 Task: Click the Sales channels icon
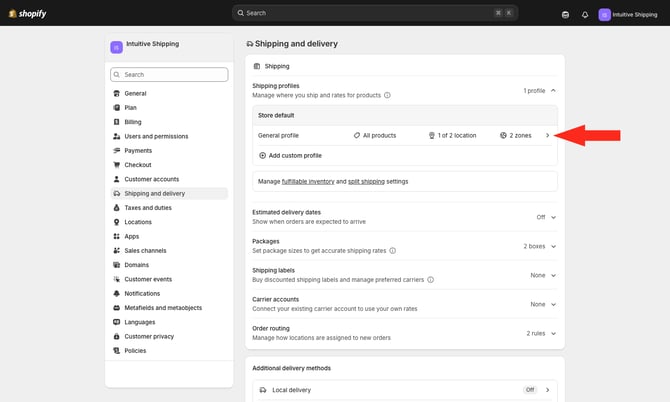[x=116, y=251]
